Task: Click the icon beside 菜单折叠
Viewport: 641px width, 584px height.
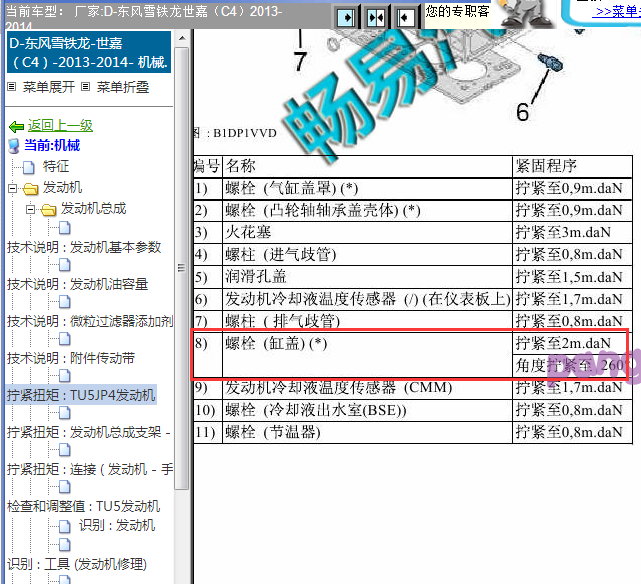Action: (85, 87)
